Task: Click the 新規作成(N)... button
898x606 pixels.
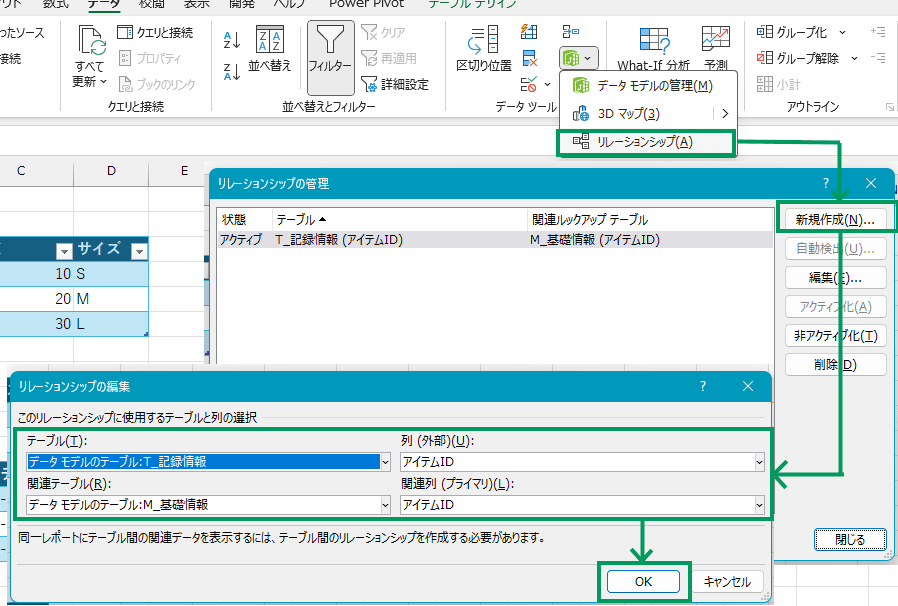Action: 835,218
